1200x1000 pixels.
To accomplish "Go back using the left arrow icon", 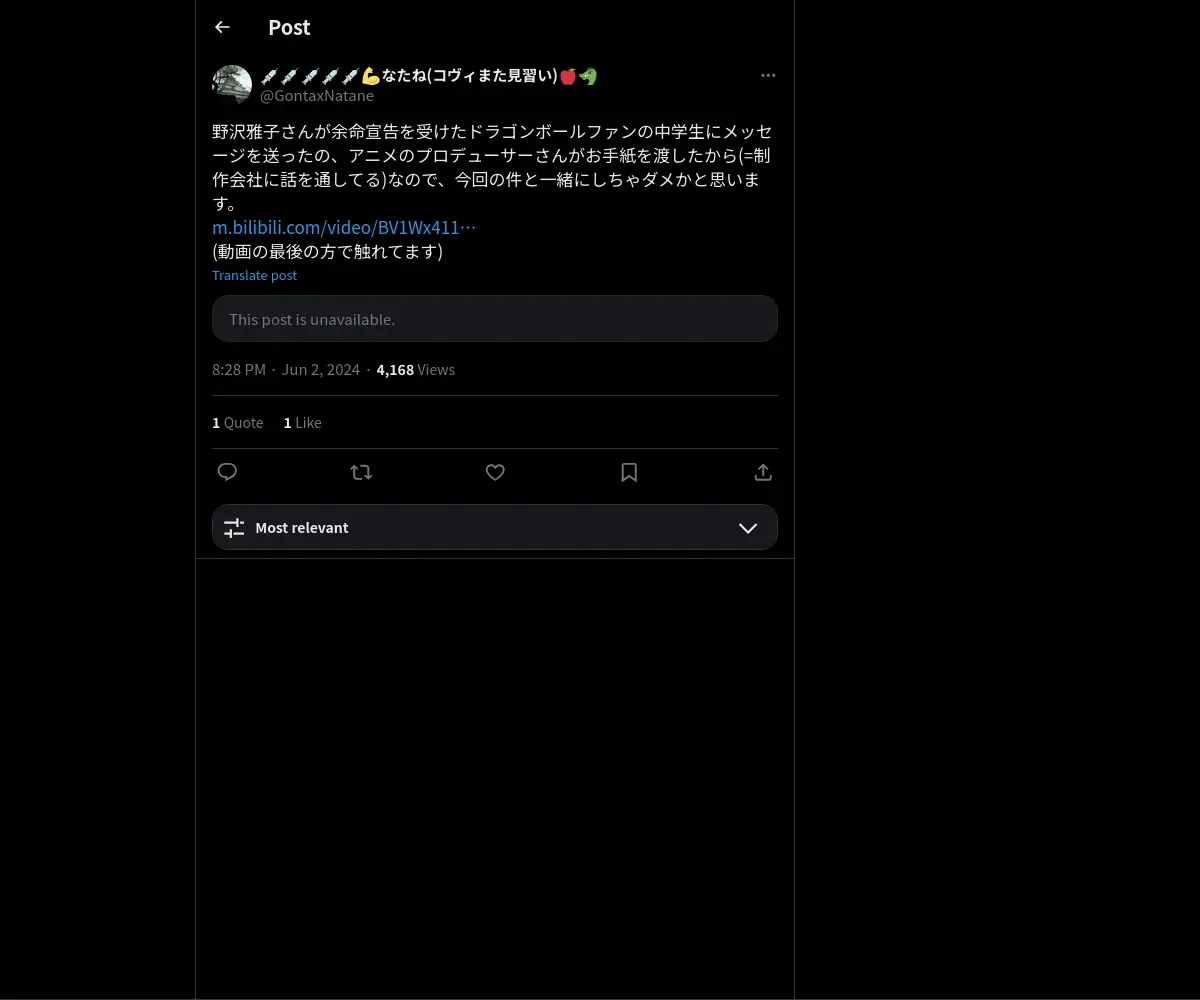I will [x=222, y=27].
